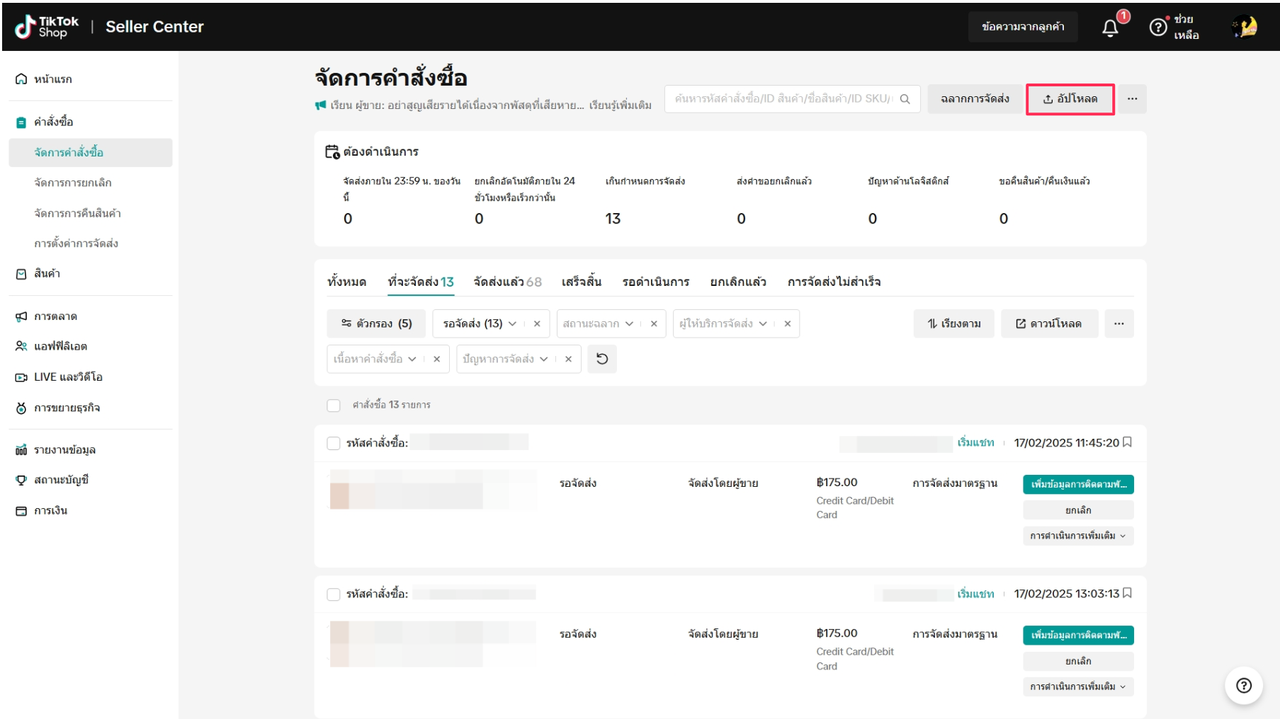Click the bookmark icon on first order

click(x=1128, y=442)
